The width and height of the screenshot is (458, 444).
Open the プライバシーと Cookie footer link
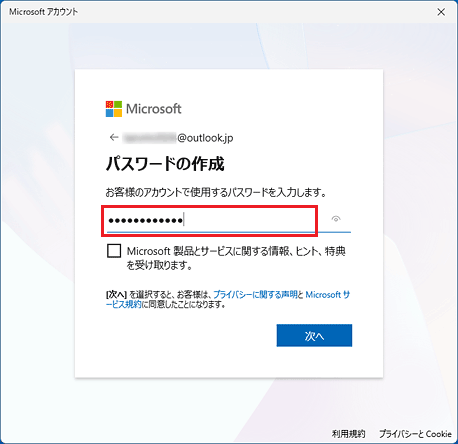[x=415, y=434]
